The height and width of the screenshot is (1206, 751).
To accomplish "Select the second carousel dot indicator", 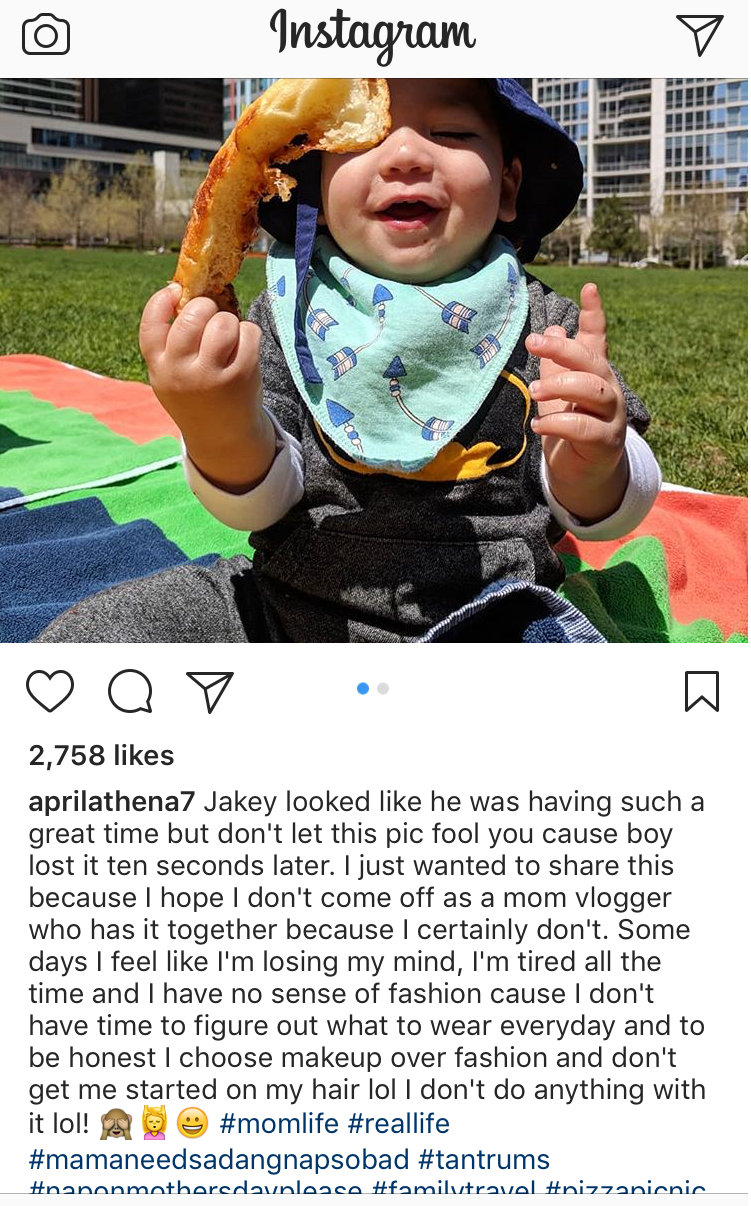I will (383, 688).
